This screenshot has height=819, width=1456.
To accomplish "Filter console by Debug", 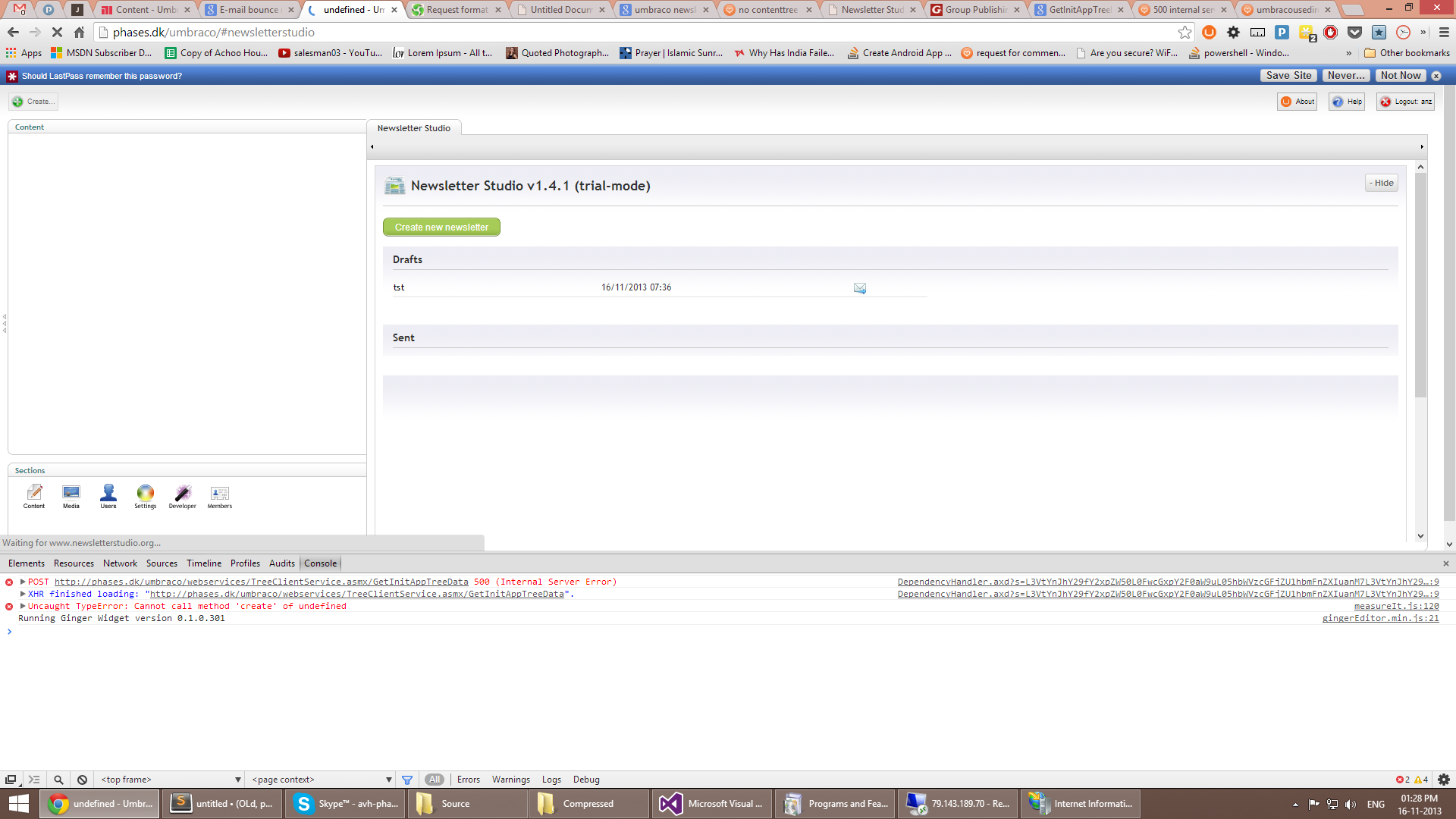I will [586, 780].
